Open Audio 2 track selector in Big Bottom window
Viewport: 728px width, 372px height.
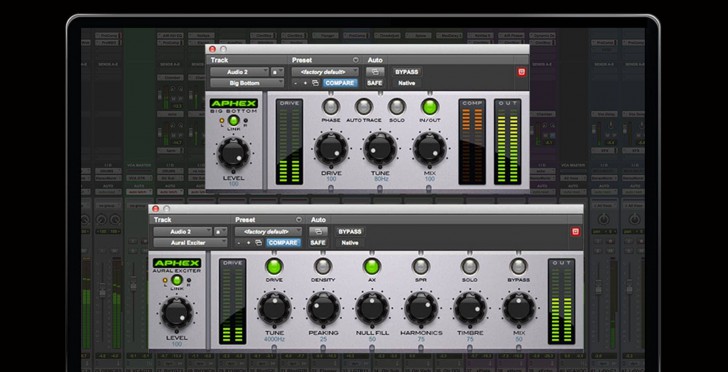(x=240, y=72)
